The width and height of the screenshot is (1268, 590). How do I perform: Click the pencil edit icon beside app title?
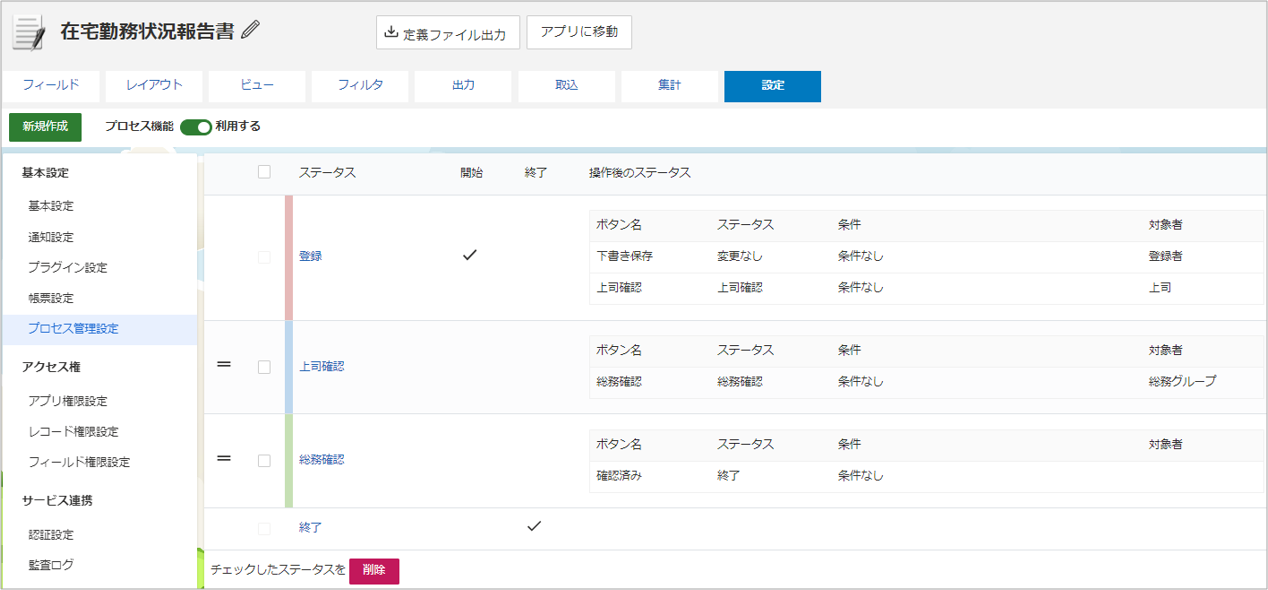[x=251, y=30]
